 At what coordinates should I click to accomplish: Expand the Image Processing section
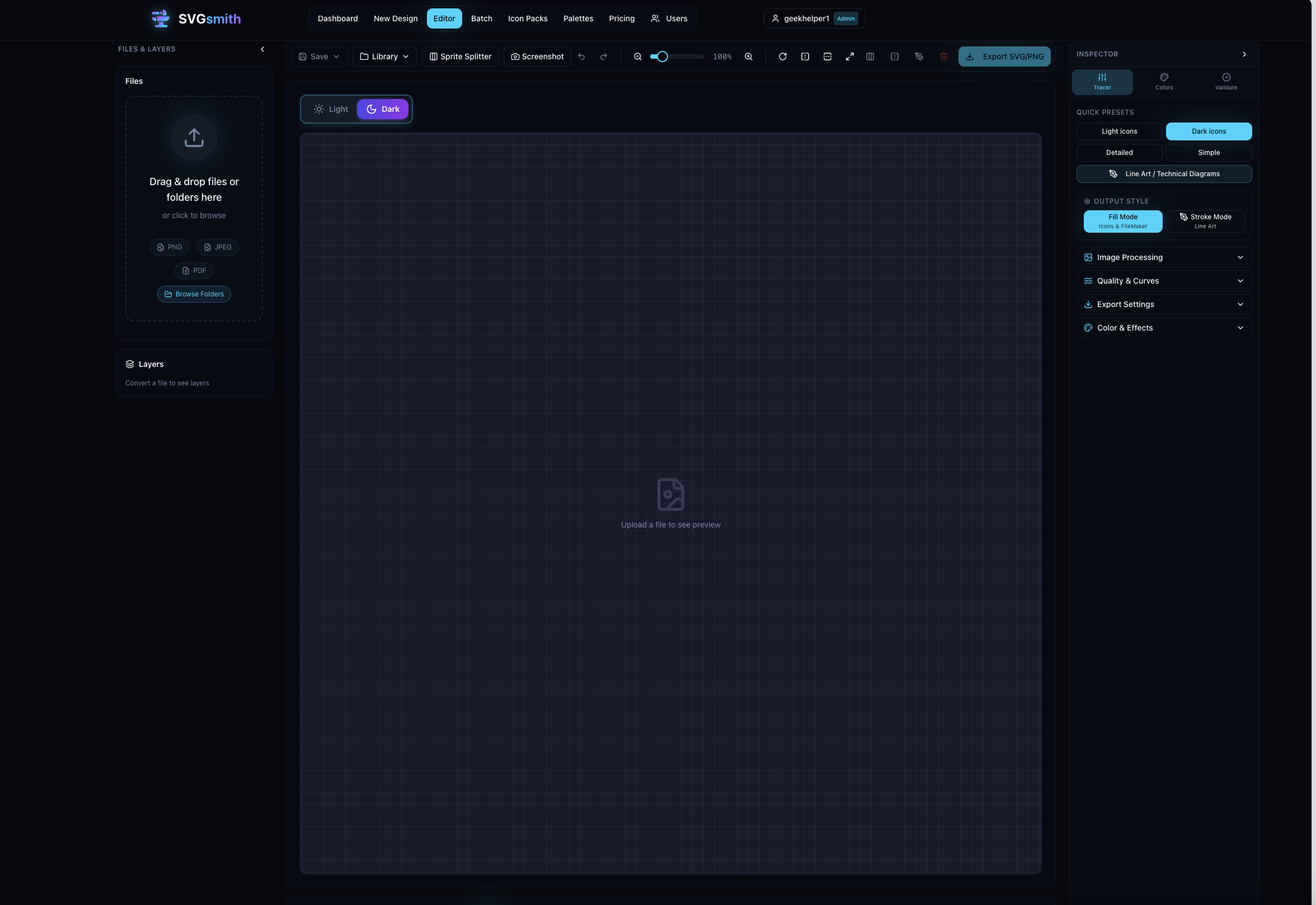tap(1164, 257)
